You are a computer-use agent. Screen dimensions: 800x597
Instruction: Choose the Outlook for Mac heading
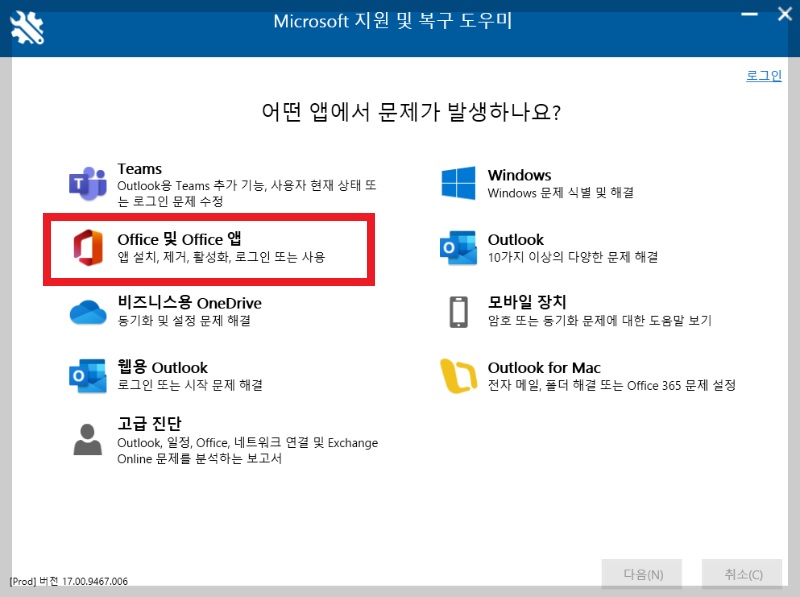(544, 367)
